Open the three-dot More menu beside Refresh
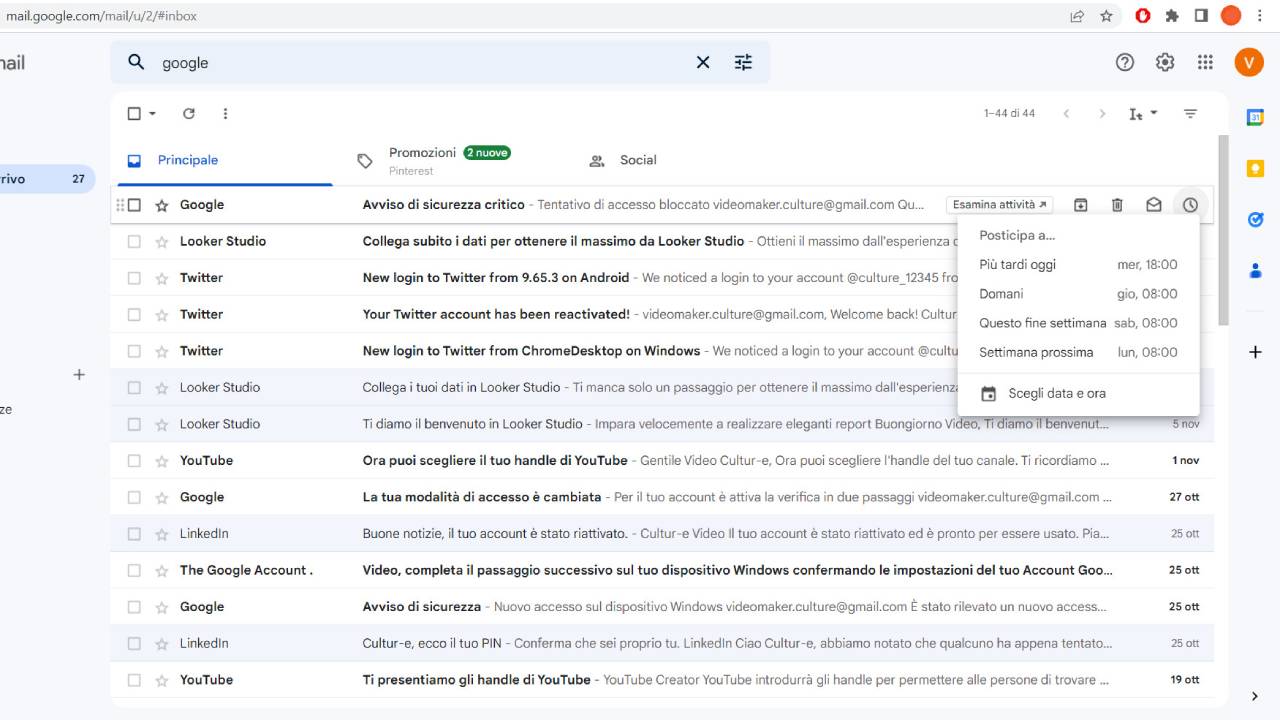Screen dimensions: 1280x720 pos(225,114)
